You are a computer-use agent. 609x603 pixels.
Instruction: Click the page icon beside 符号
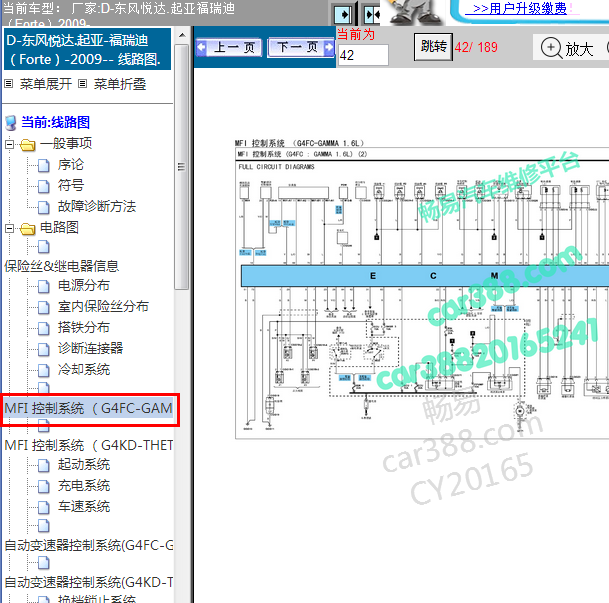click(x=44, y=186)
